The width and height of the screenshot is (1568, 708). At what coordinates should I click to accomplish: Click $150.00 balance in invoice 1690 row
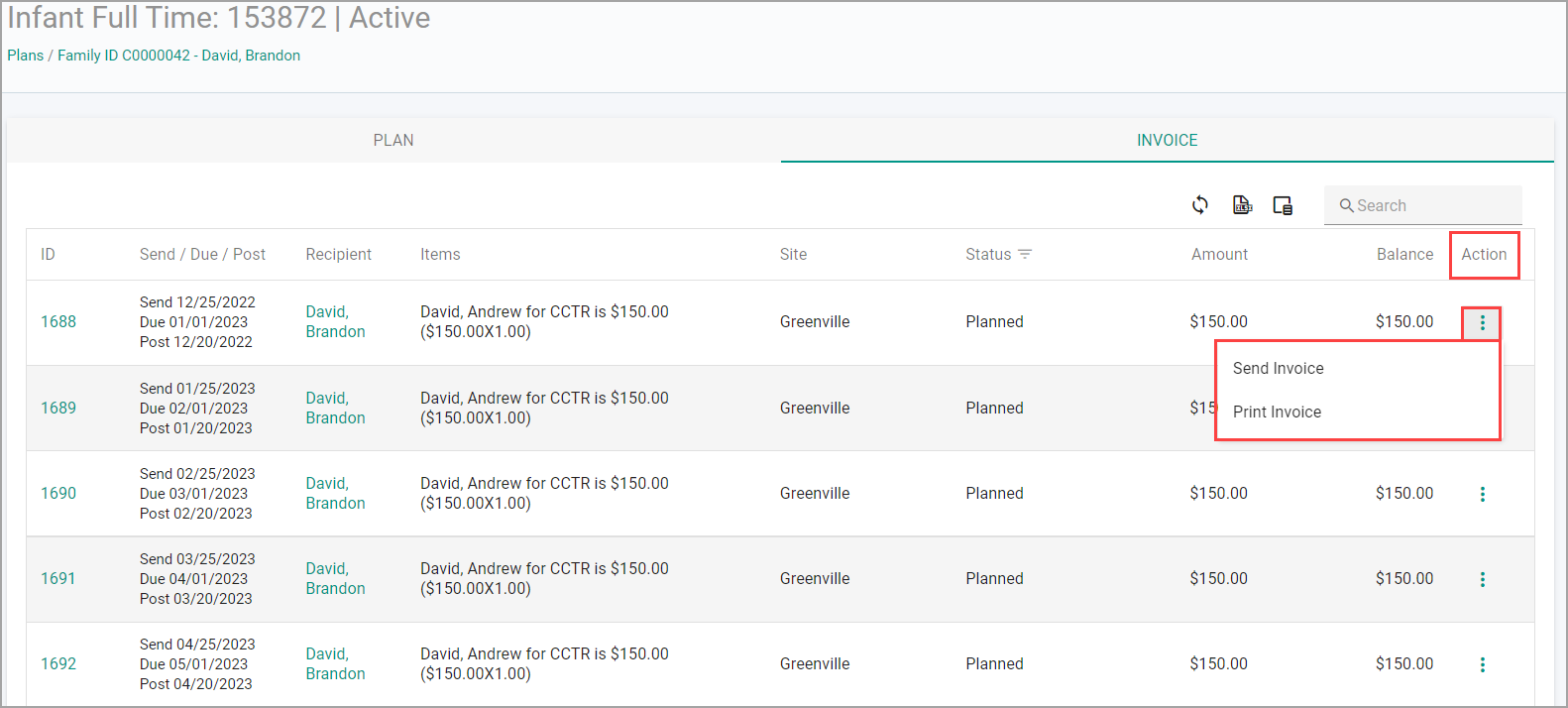pyautogui.click(x=1404, y=493)
